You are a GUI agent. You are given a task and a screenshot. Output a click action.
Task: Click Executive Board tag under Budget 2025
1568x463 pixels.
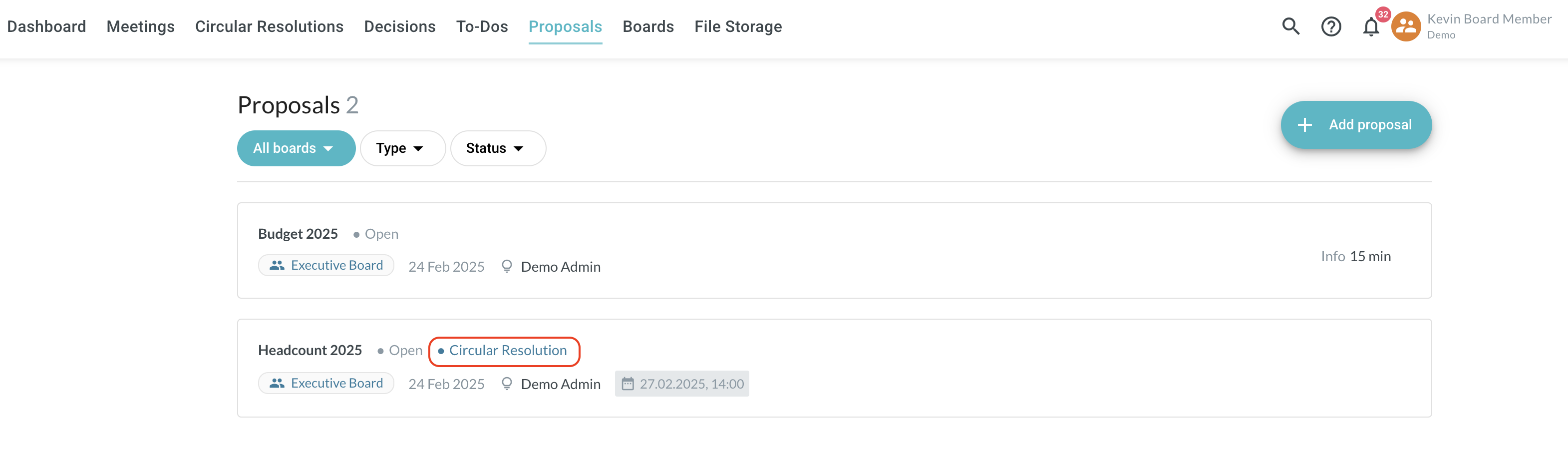click(326, 266)
